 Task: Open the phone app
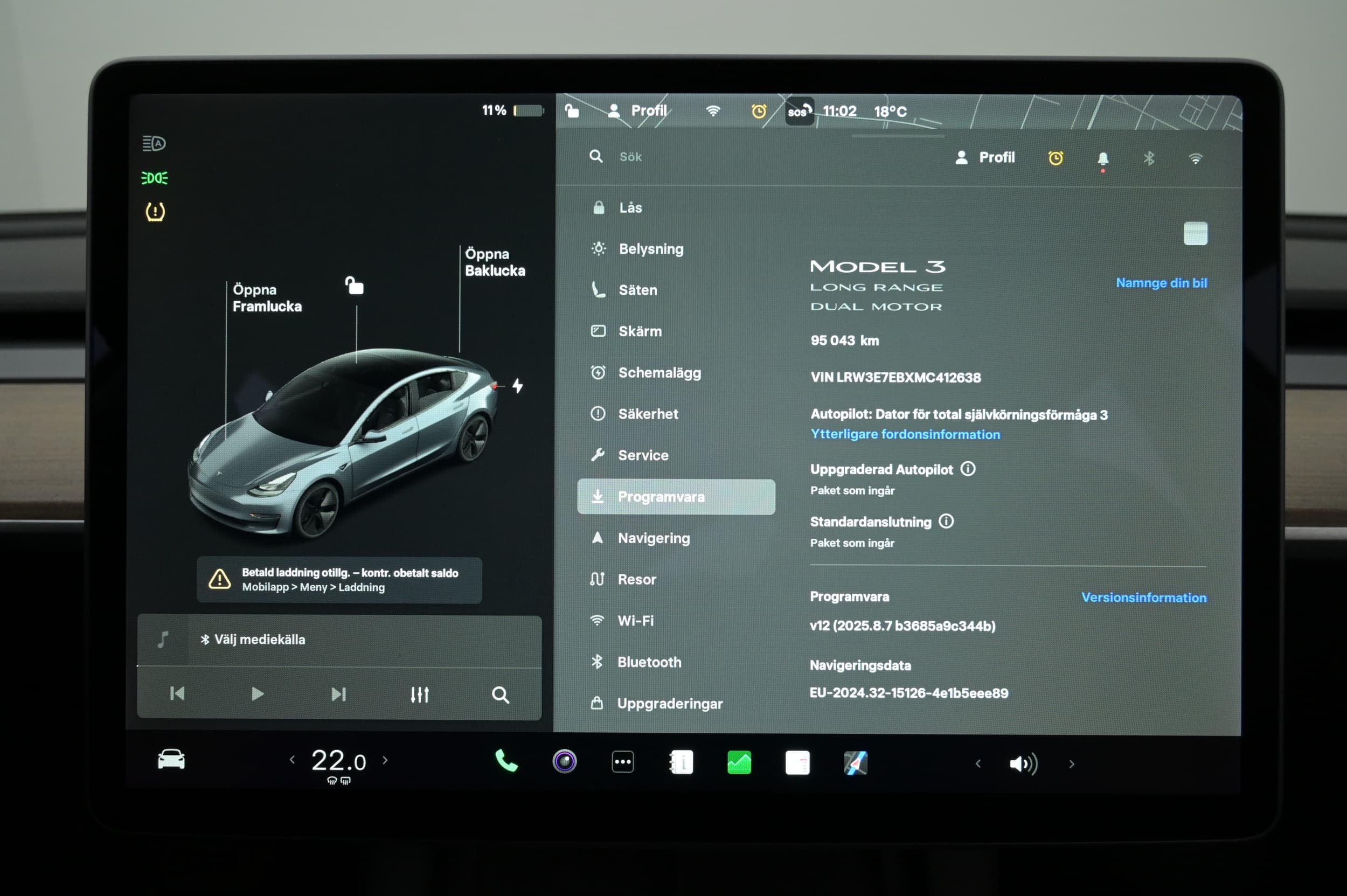click(x=506, y=761)
